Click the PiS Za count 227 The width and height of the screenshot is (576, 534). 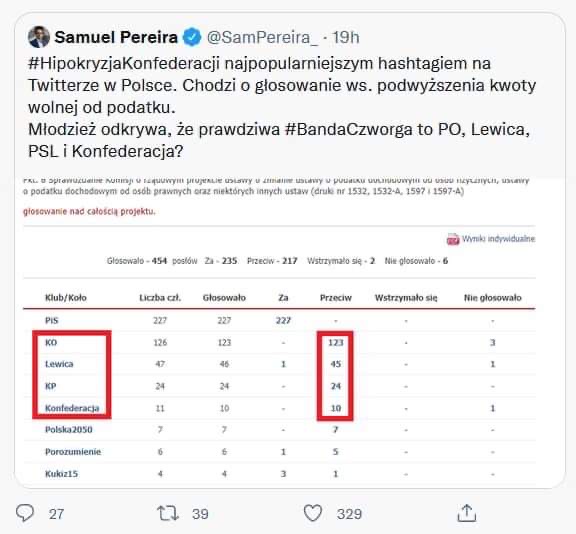tap(283, 321)
